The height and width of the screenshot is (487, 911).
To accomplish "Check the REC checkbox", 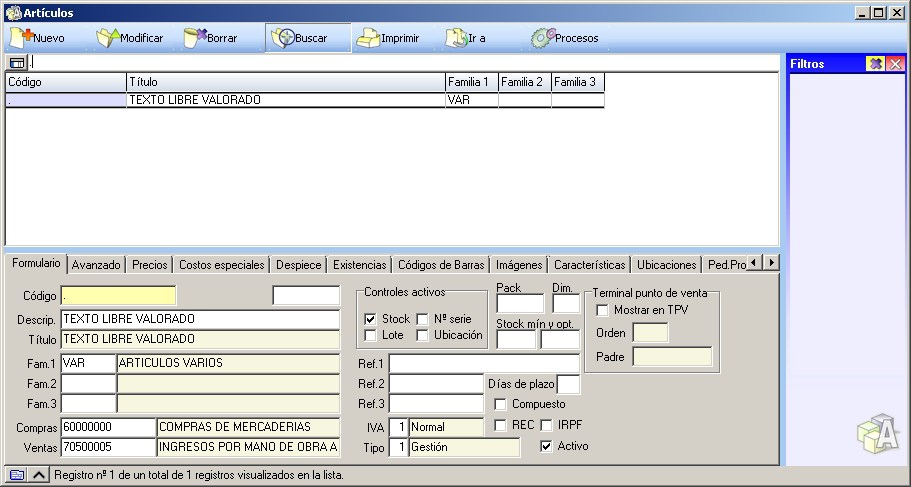I will point(500,425).
